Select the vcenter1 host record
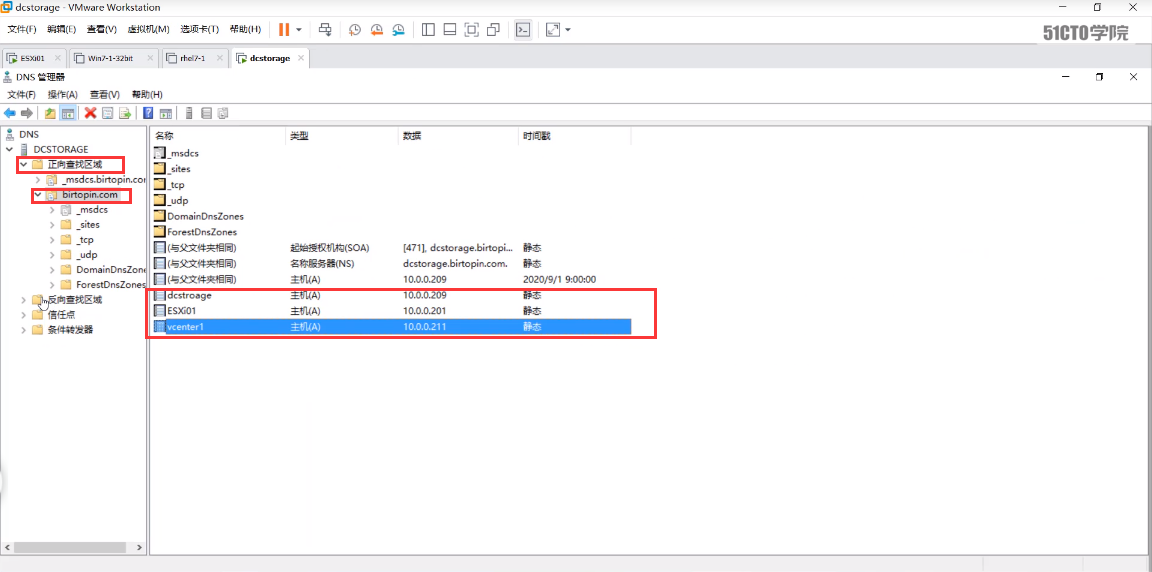The image size is (1152, 572). tap(392, 327)
